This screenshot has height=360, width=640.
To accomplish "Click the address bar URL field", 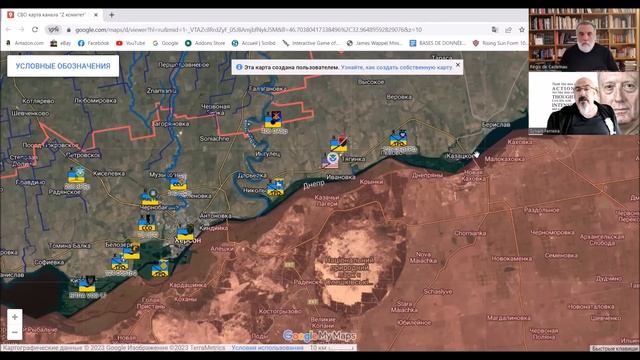I will [248, 30].
